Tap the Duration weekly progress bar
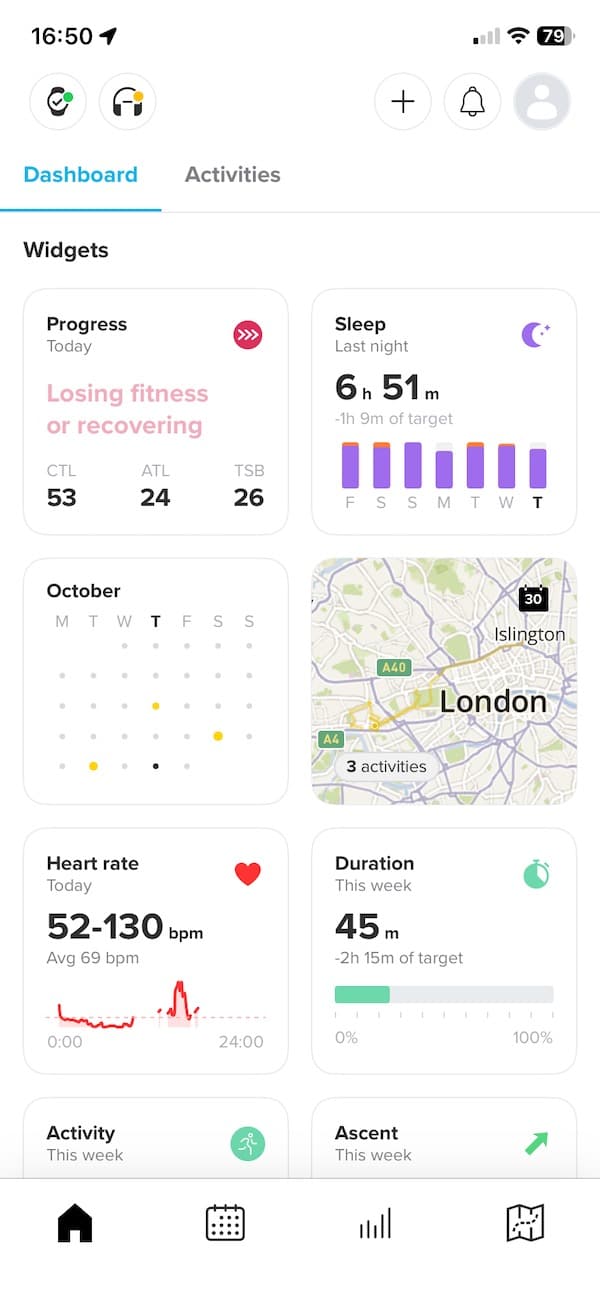The image size is (600, 1299). point(444,994)
